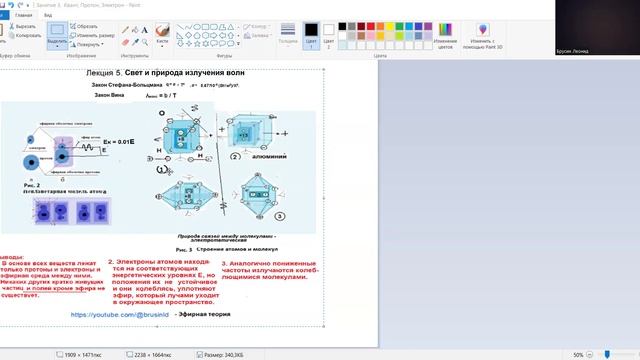Click Cut (Вырезать) in clipboard group
This screenshot has width=640, height=360.
pos(23,26)
